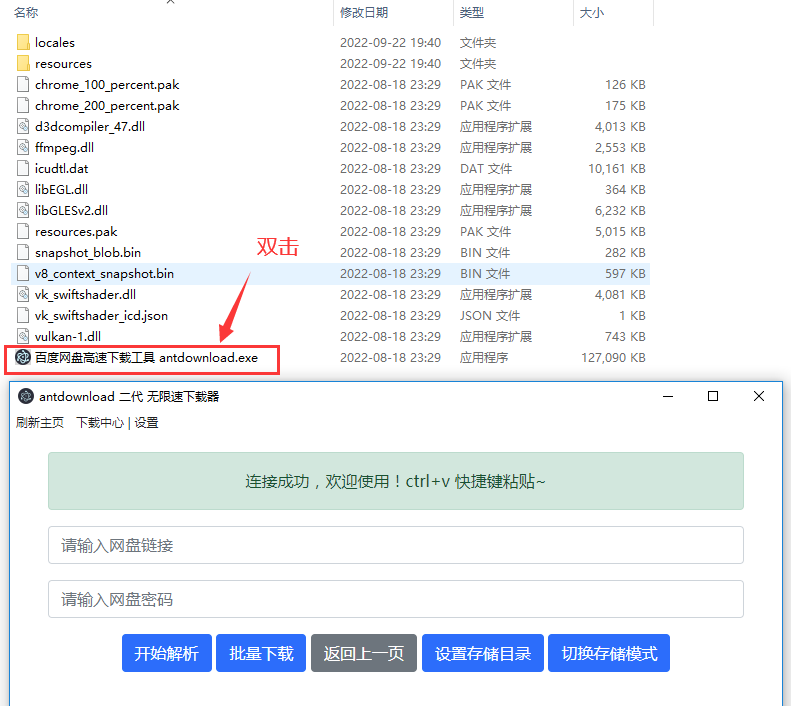Minimize the antdownload window
Image resolution: width=791 pixels, height=706 pixels.
coord(668,396)
